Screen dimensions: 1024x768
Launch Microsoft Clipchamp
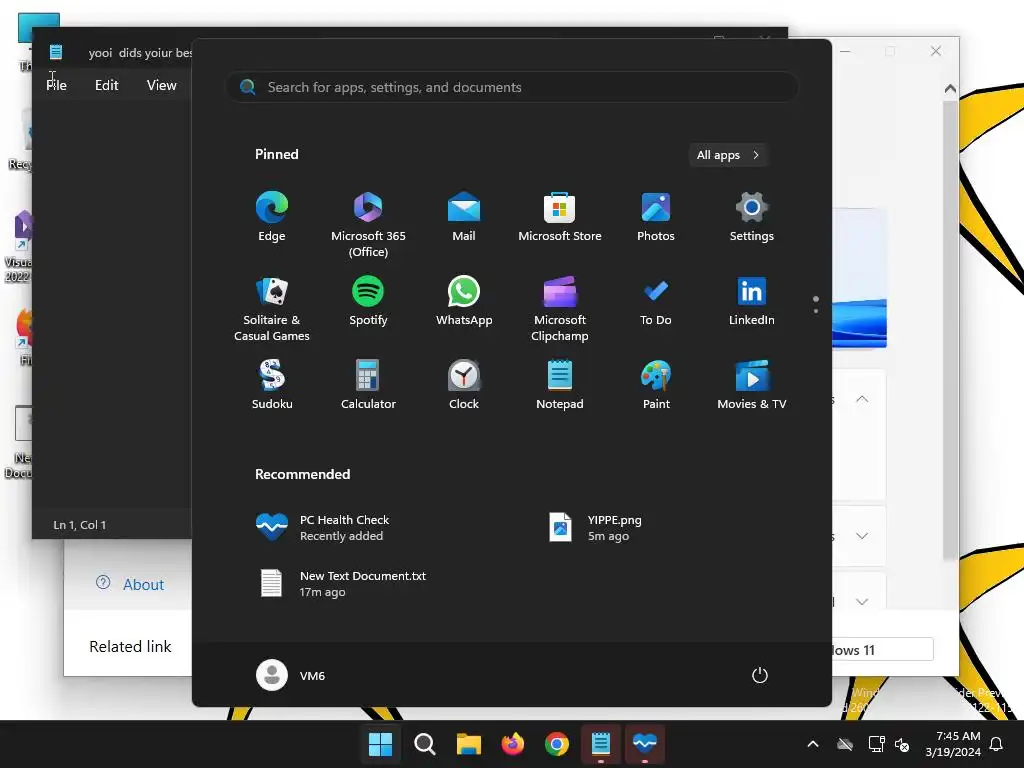coord(560,309)
